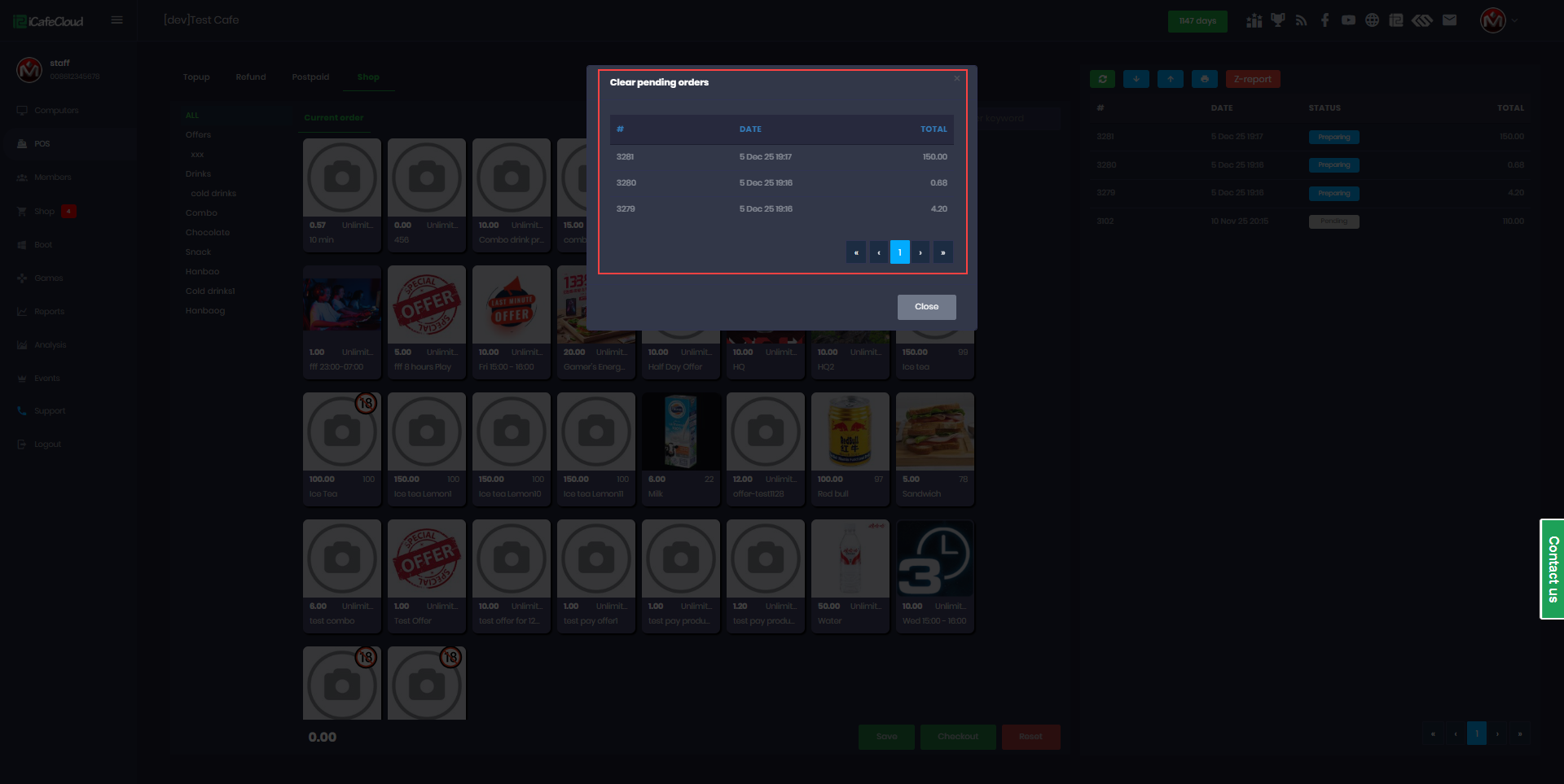Open the Facebook icon link
Screen dimensions: 1564x784
tap(1325, 20)
